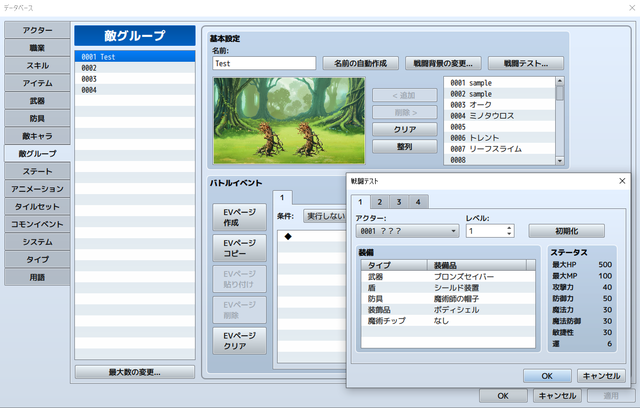Select enemy 0001 sample
Screen dimensions: 640x408
pos(500,83)
